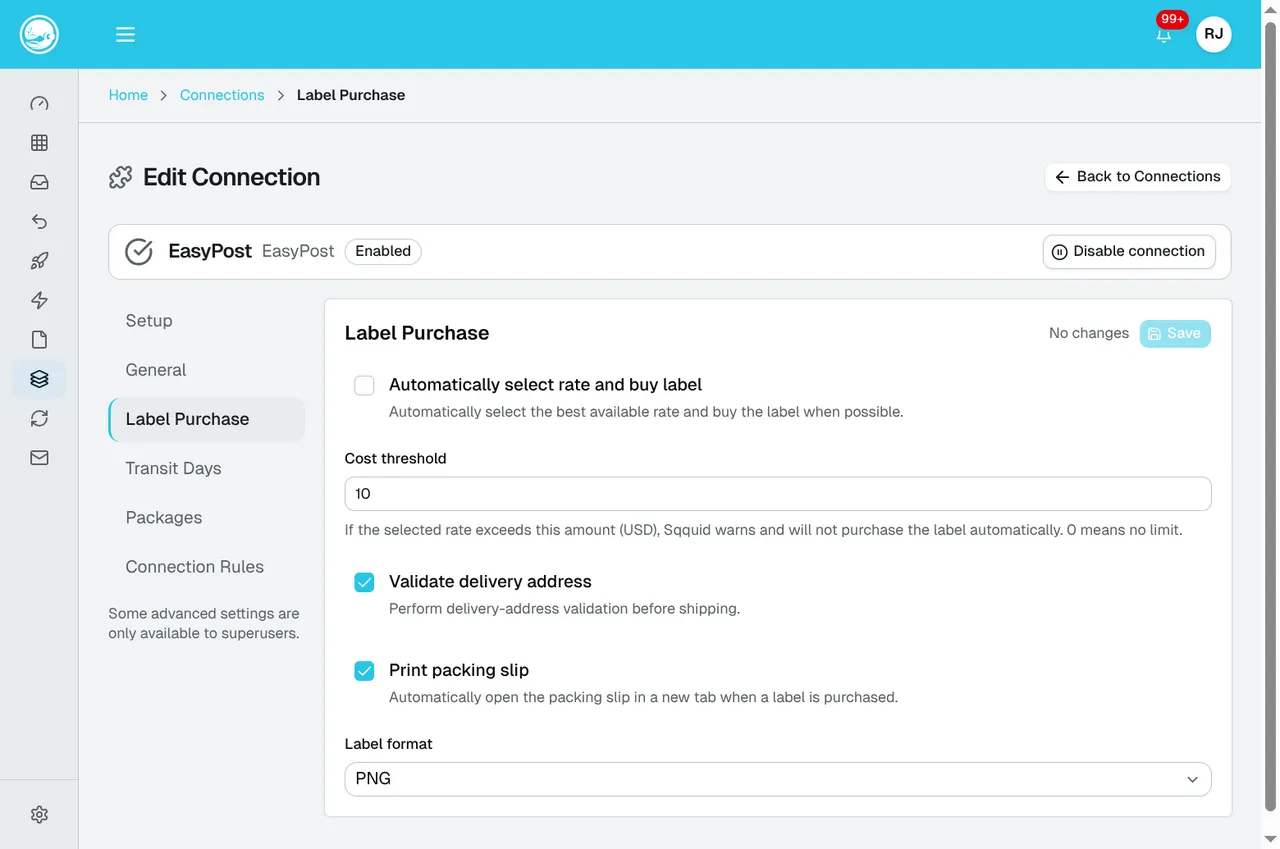Open the Connection Rules tab

point(206,567)
